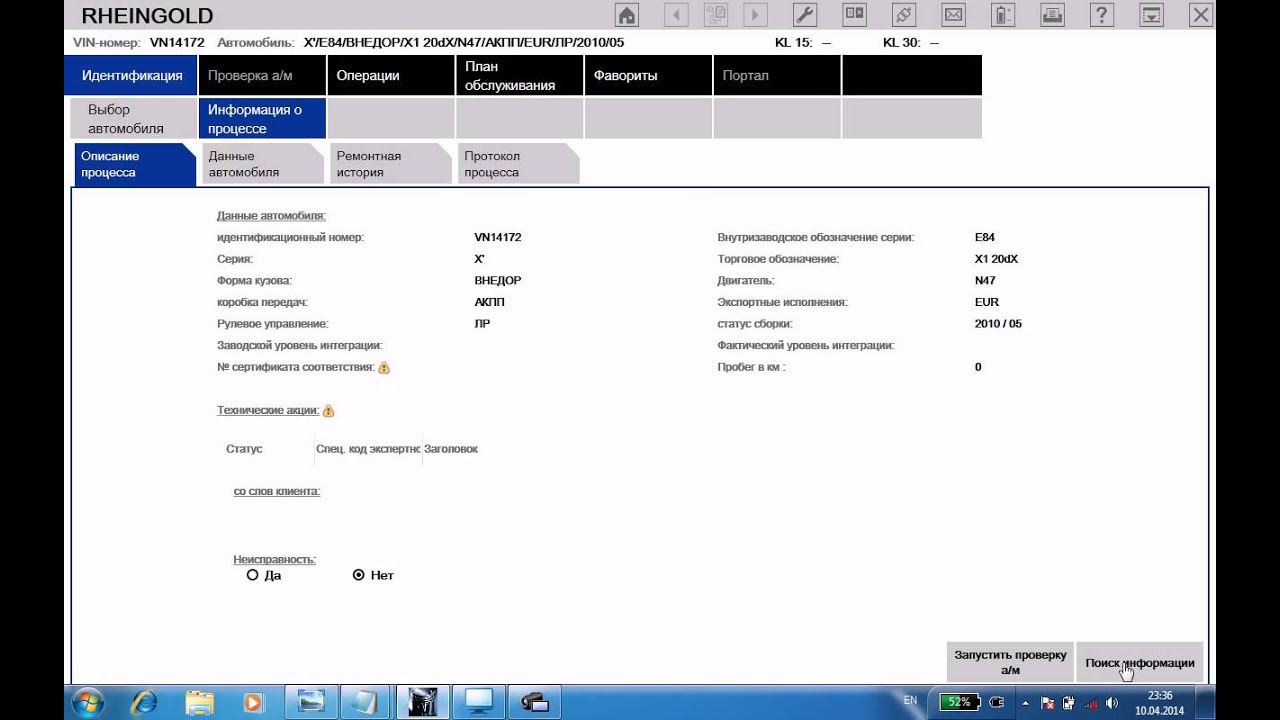Click Поиск информации button
The image size is (1280, 720).
point(1140,662)
